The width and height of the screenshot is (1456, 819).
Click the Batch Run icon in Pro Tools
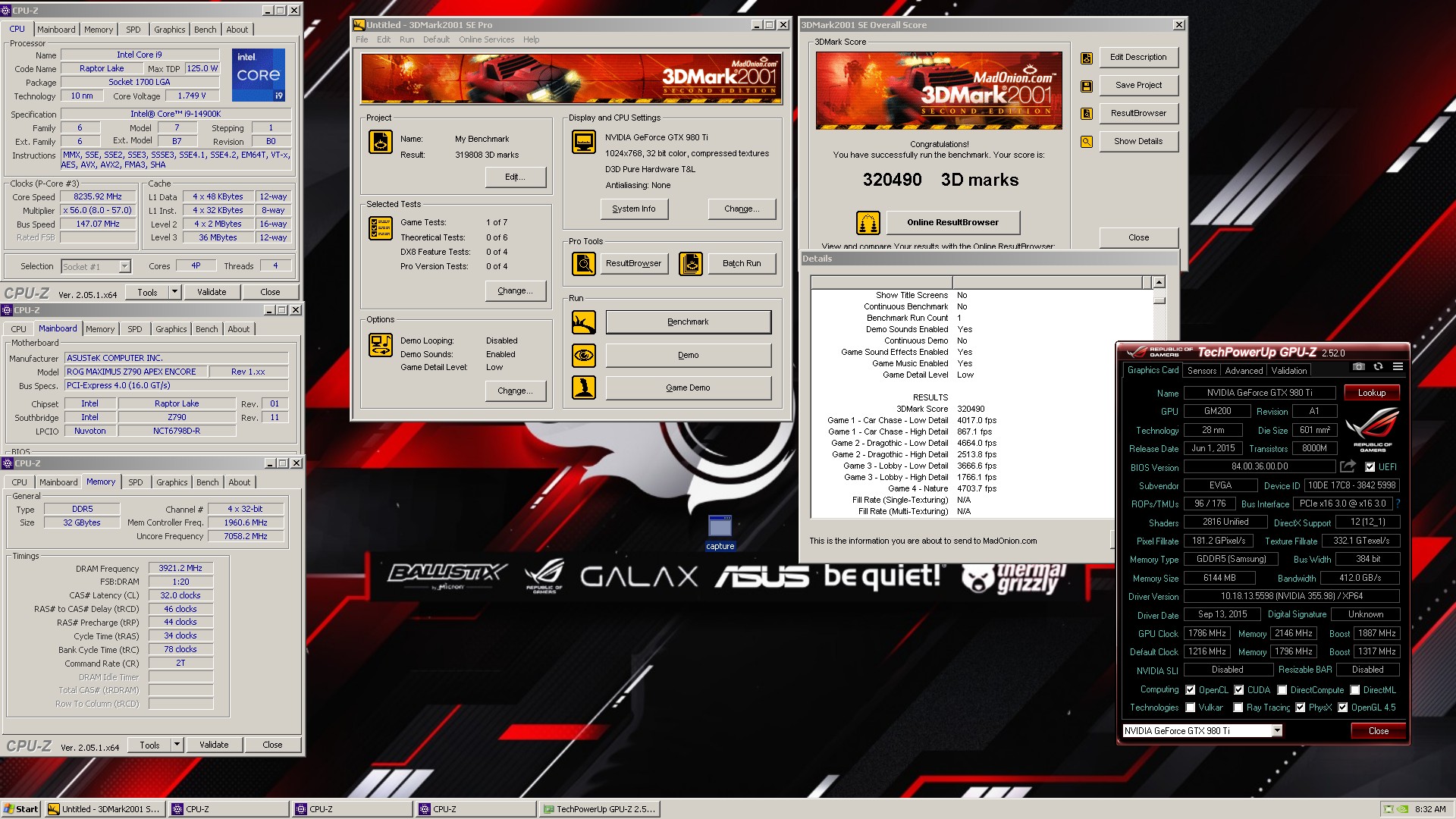point(691,264)
